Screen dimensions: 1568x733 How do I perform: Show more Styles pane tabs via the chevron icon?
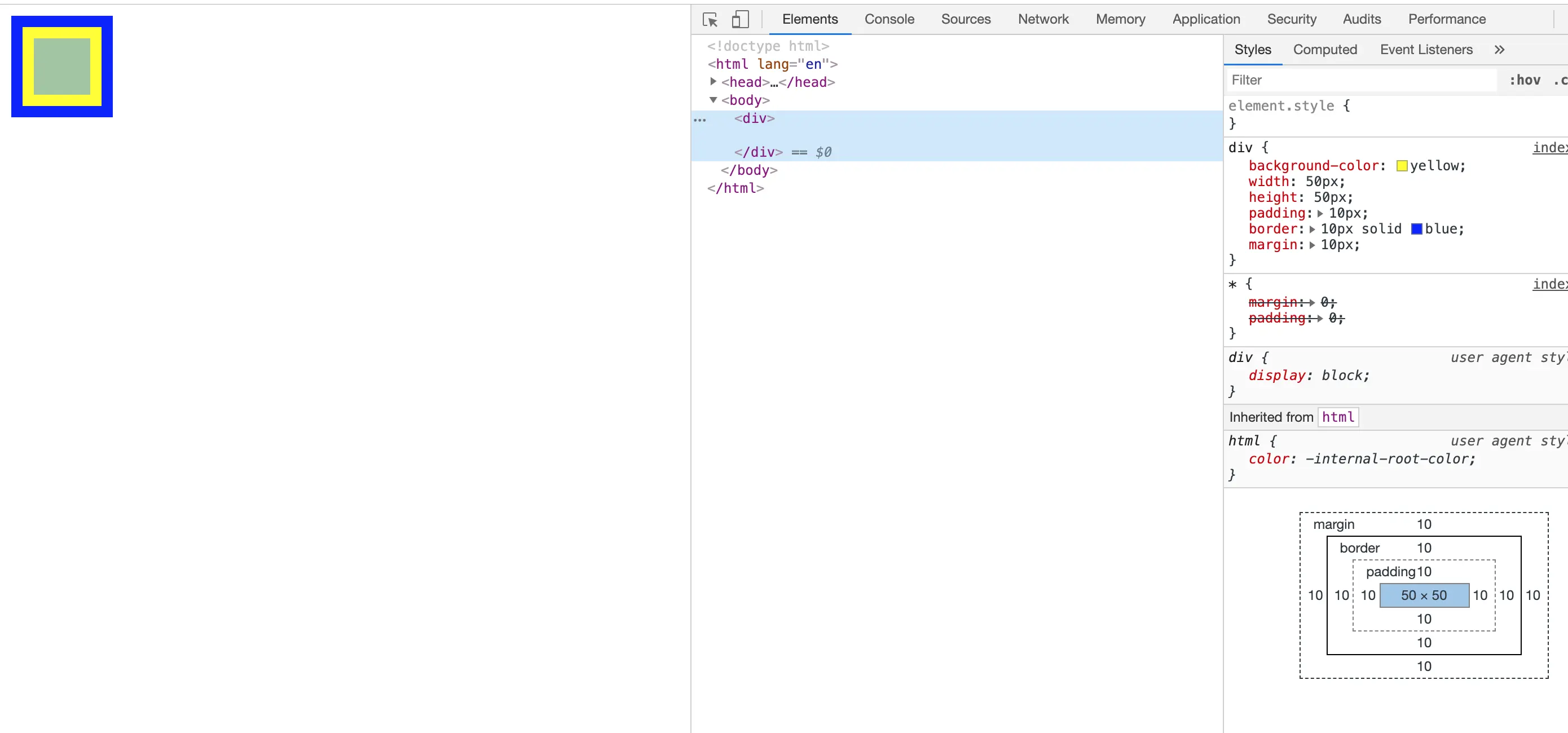tap(1499, 50)
